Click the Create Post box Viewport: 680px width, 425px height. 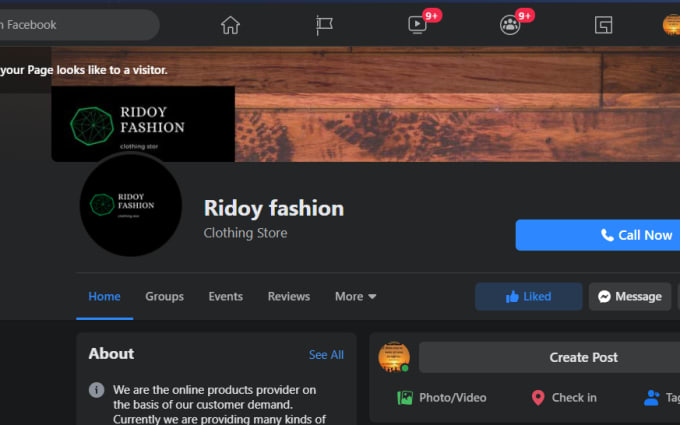pos(549,357)
